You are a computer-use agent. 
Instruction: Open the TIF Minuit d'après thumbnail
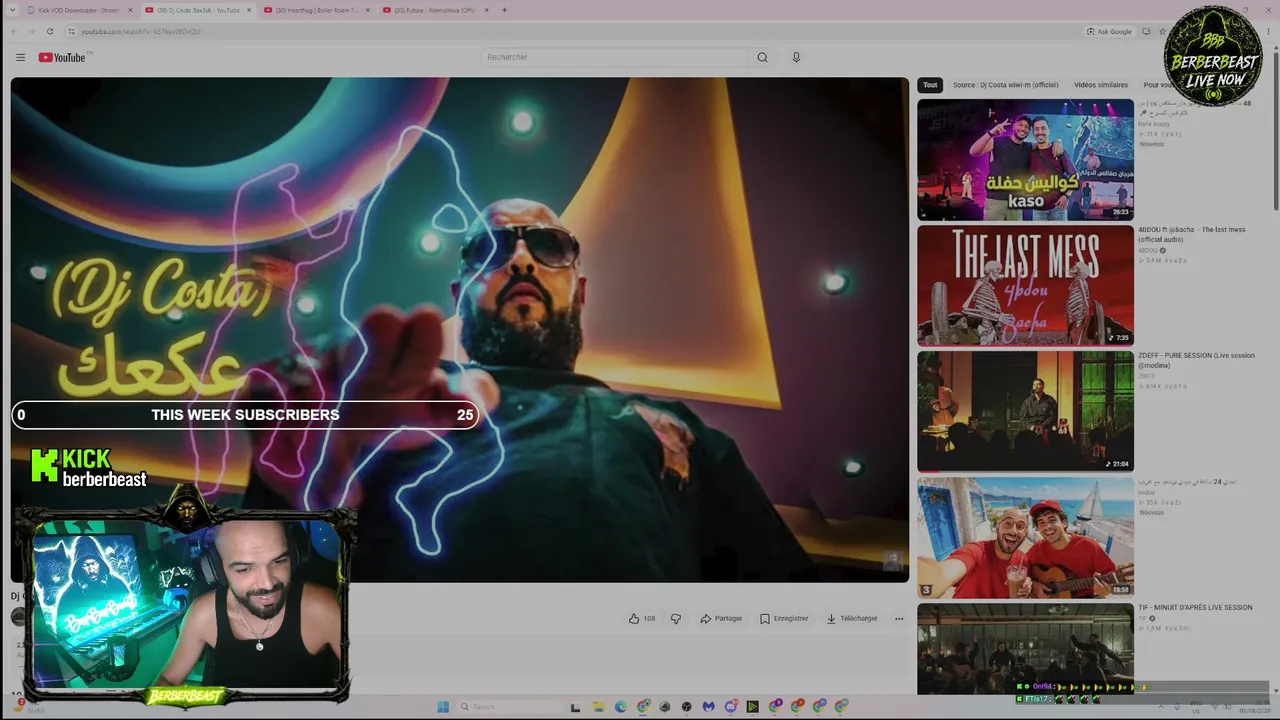[1025, 648]
